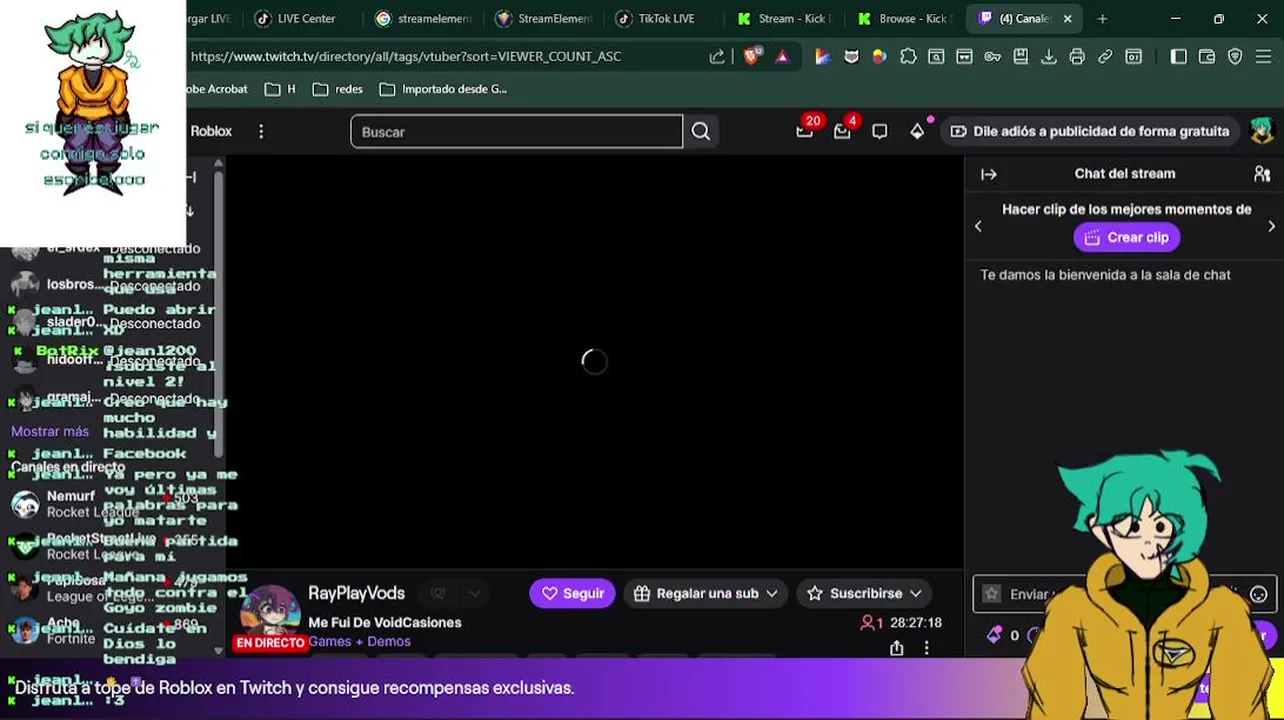Open the Games + Demos category link

(360, 641)
